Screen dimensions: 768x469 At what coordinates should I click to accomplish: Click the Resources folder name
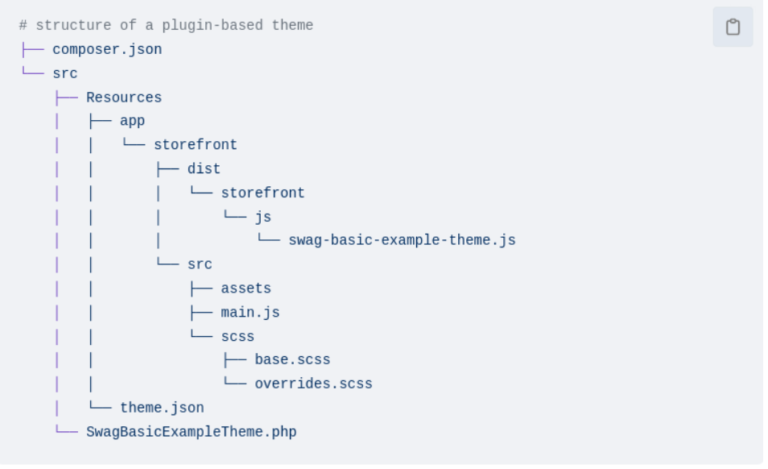(x=123, y=97)
